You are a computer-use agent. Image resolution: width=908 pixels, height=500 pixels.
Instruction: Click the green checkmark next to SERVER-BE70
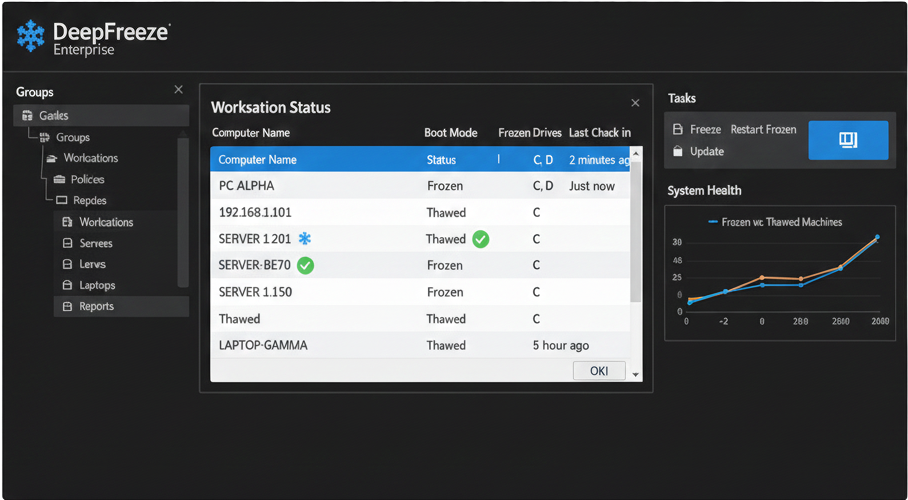306,265
